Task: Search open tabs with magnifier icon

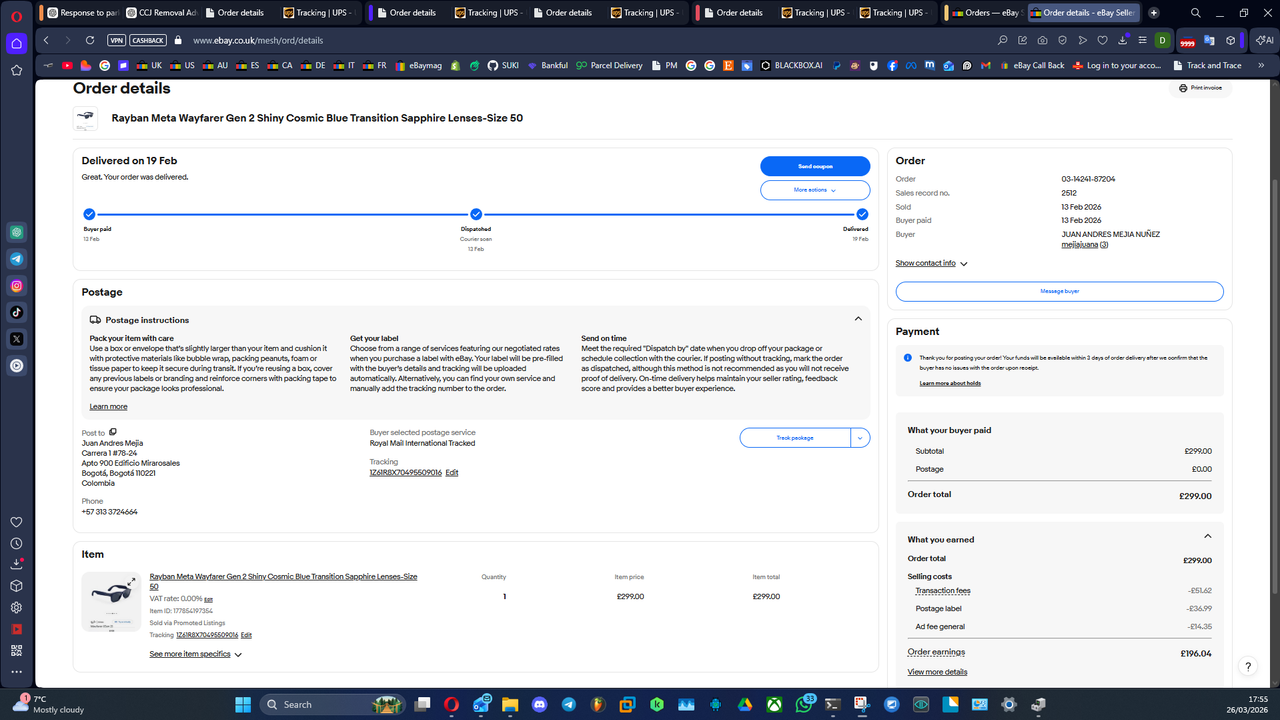Action: pos(1196,13)
